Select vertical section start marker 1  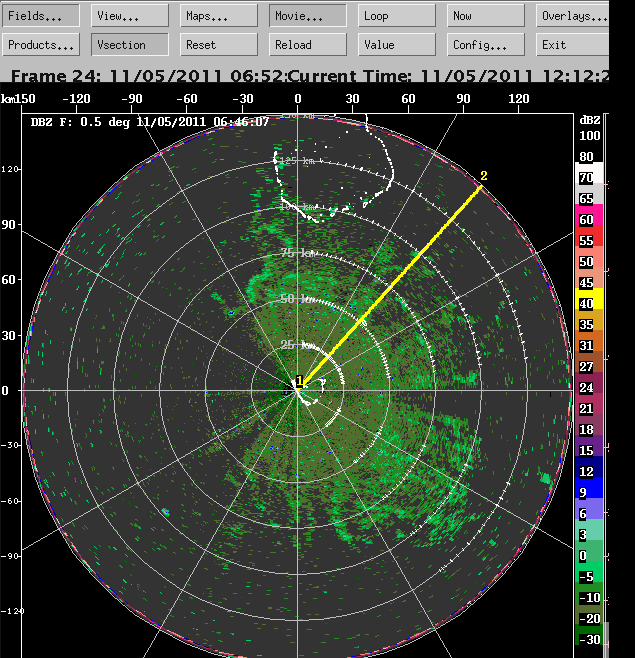click(x=299, y=381)
